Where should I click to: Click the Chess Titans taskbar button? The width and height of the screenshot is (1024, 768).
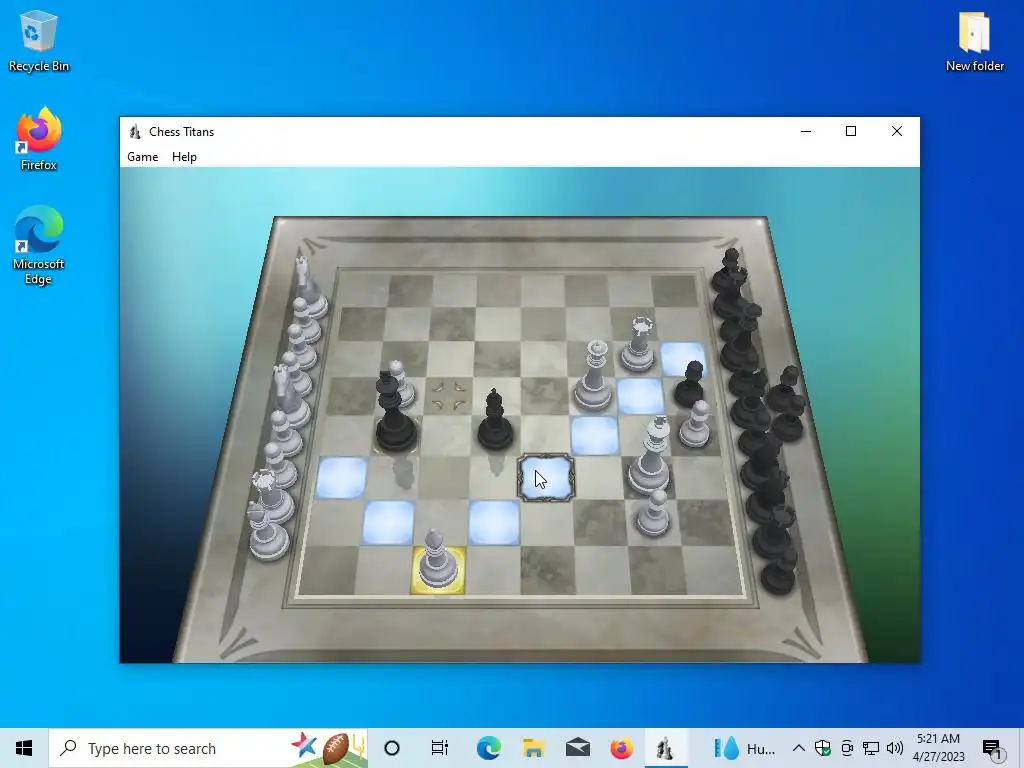click(665, 748)
